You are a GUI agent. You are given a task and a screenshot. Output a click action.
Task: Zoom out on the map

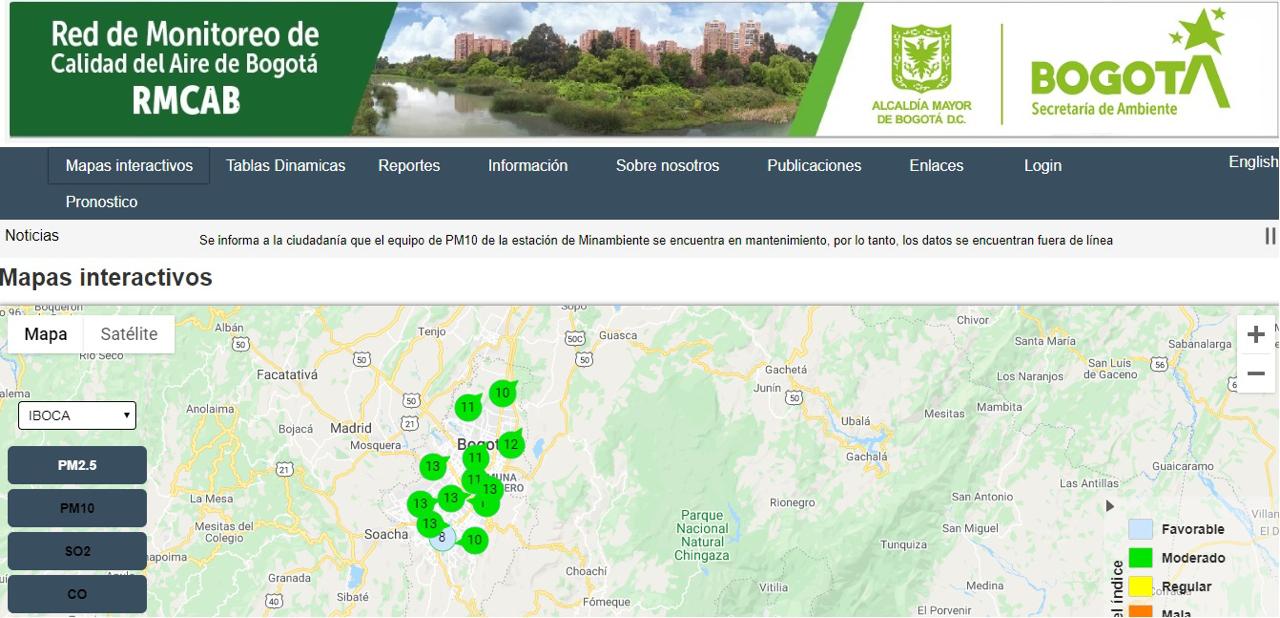tap(1256, 374)
